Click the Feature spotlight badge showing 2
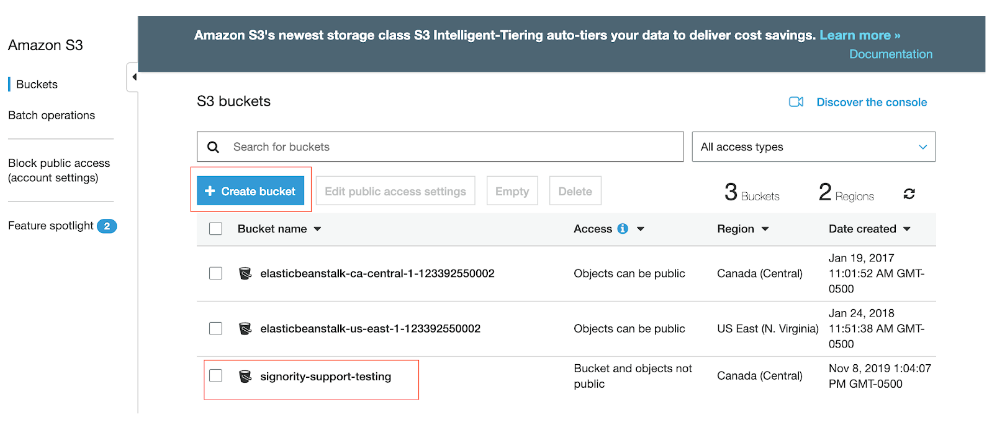This screenshot has width=987, height=423. (x=107, y=226)
